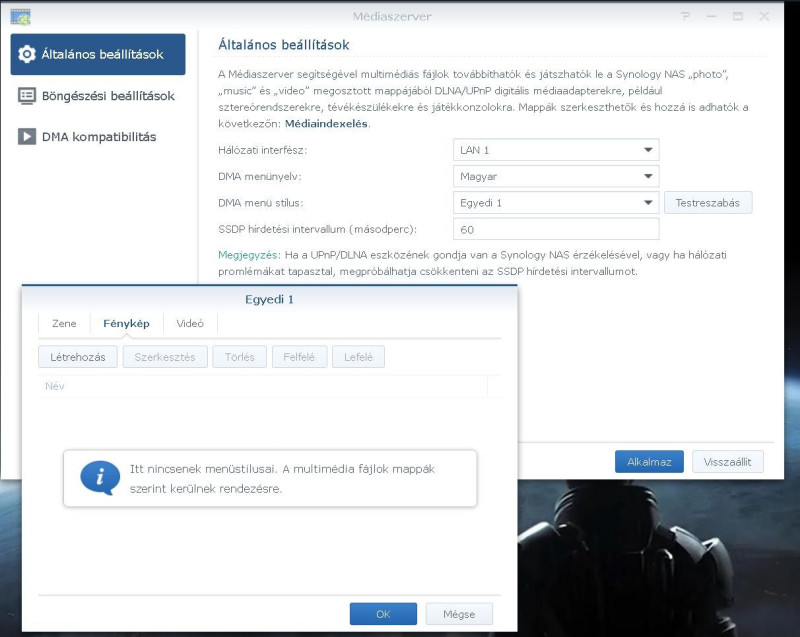Minimize the Médiaszerver window
Viewport: 800px width, 637px height.
click(712, 17)
